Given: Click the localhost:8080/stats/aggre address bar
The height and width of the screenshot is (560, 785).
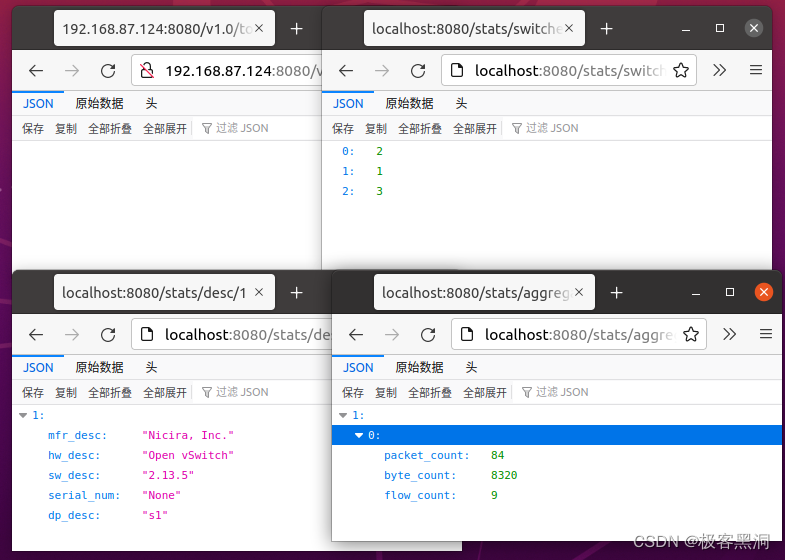Looking at the screenshot, I should 579,334.
